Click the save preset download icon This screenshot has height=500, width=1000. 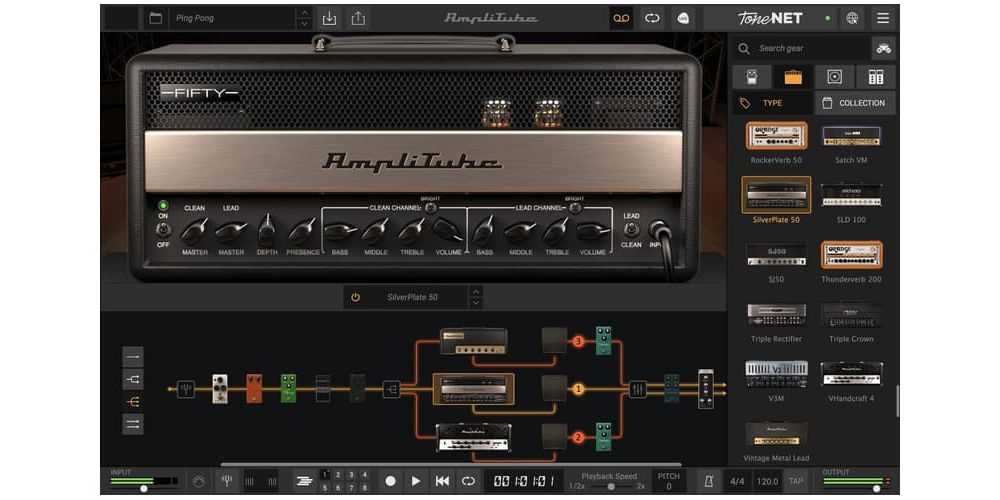coord(329,18)
